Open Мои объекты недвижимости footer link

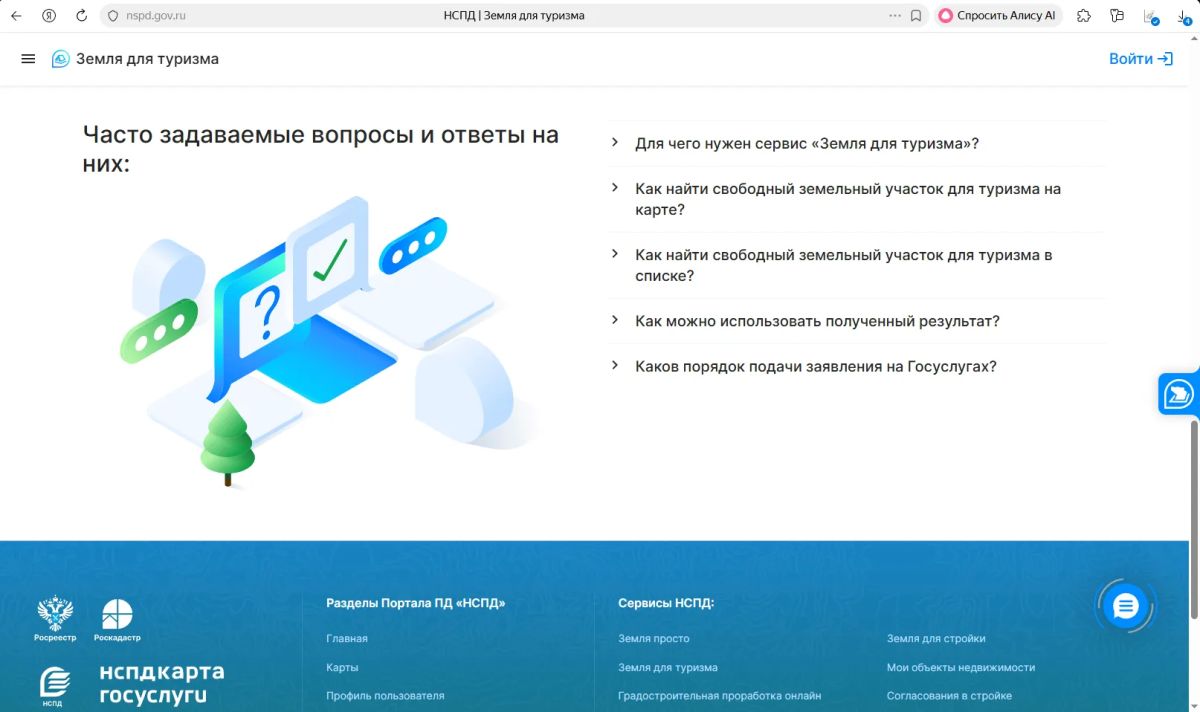[x=961, y=667]
